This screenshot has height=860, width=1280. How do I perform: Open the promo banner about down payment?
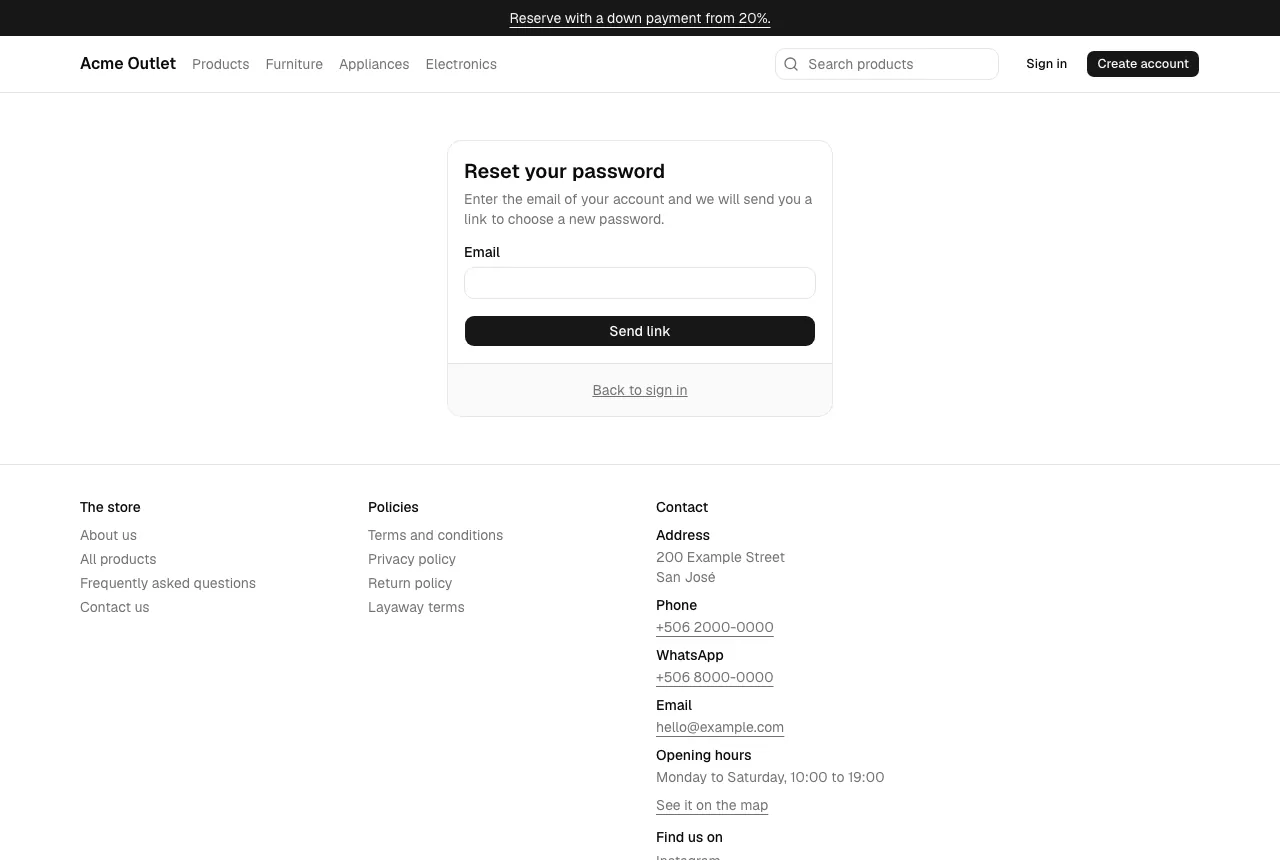click(x=640, y=18)
